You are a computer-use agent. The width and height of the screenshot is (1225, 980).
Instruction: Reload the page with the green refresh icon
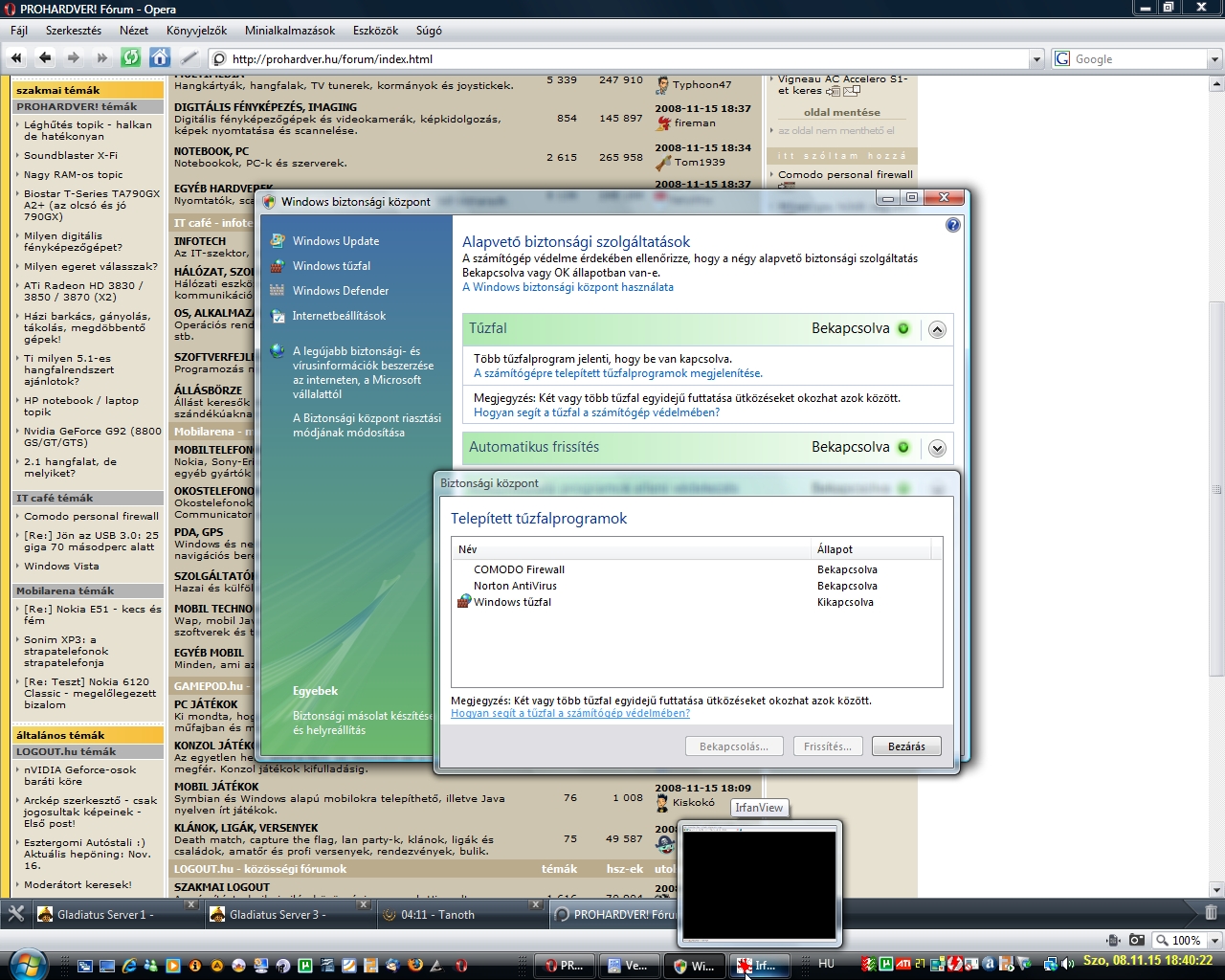click(131, 58)
